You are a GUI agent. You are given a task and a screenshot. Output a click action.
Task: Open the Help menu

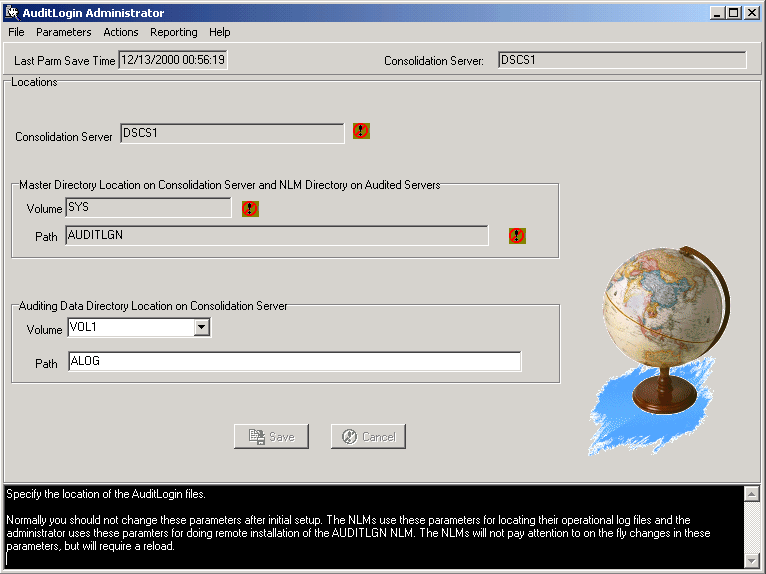[x=219, y=32]
